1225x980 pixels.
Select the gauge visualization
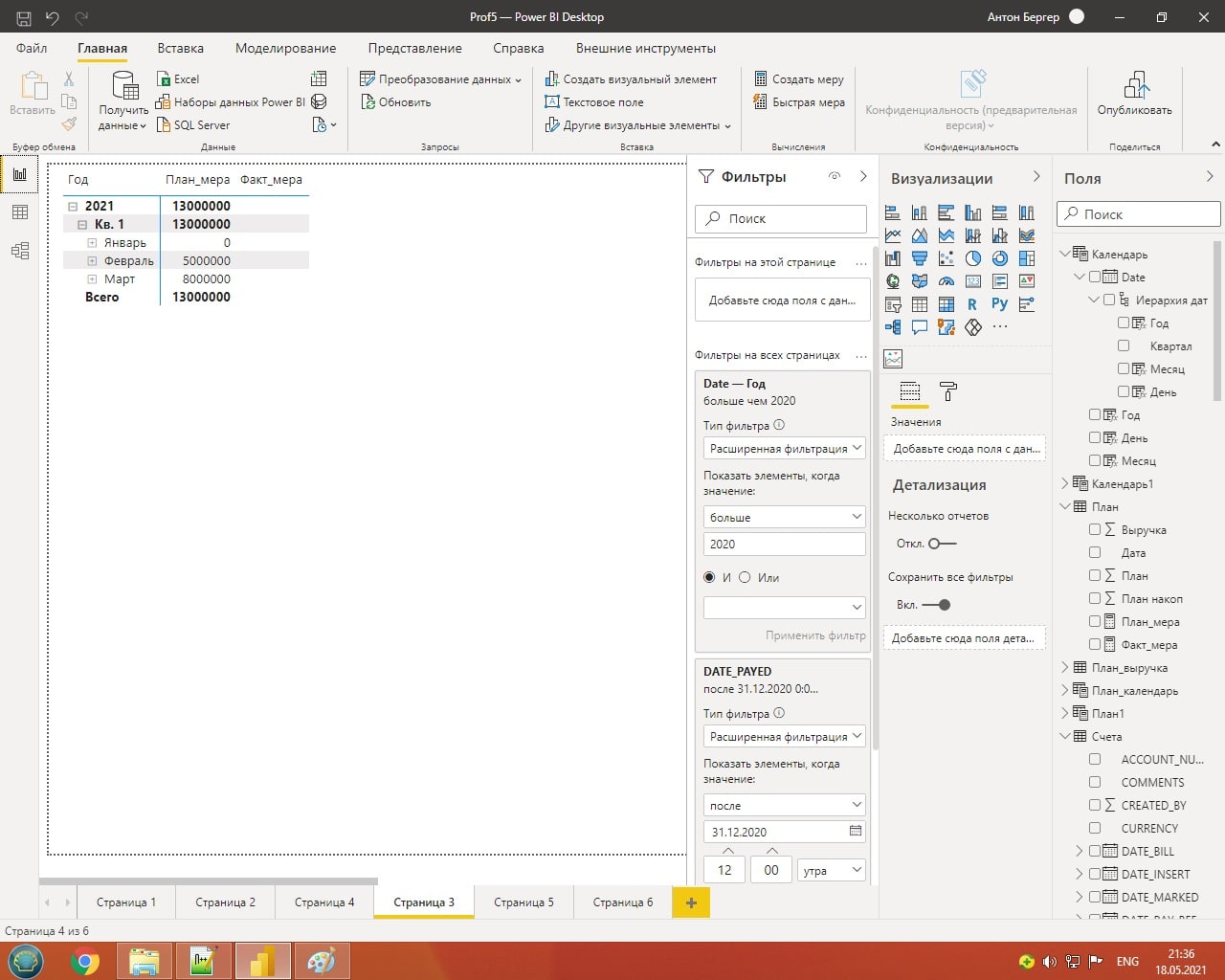(947, 281)
